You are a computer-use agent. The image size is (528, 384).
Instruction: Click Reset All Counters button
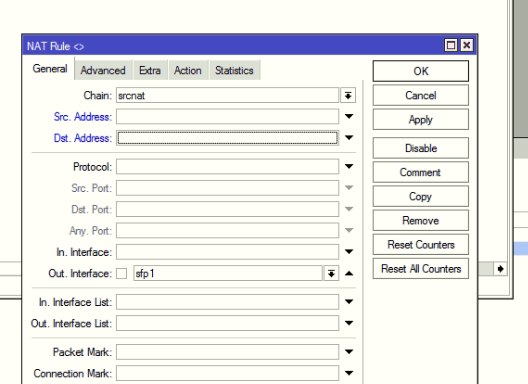point(421,268)
